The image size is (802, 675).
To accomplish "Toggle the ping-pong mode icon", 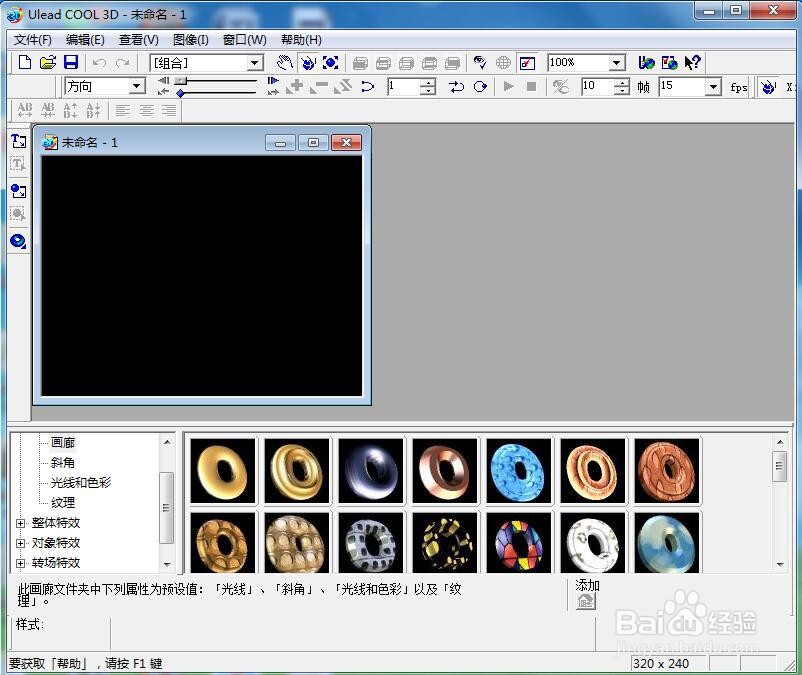I will (456, 87).
